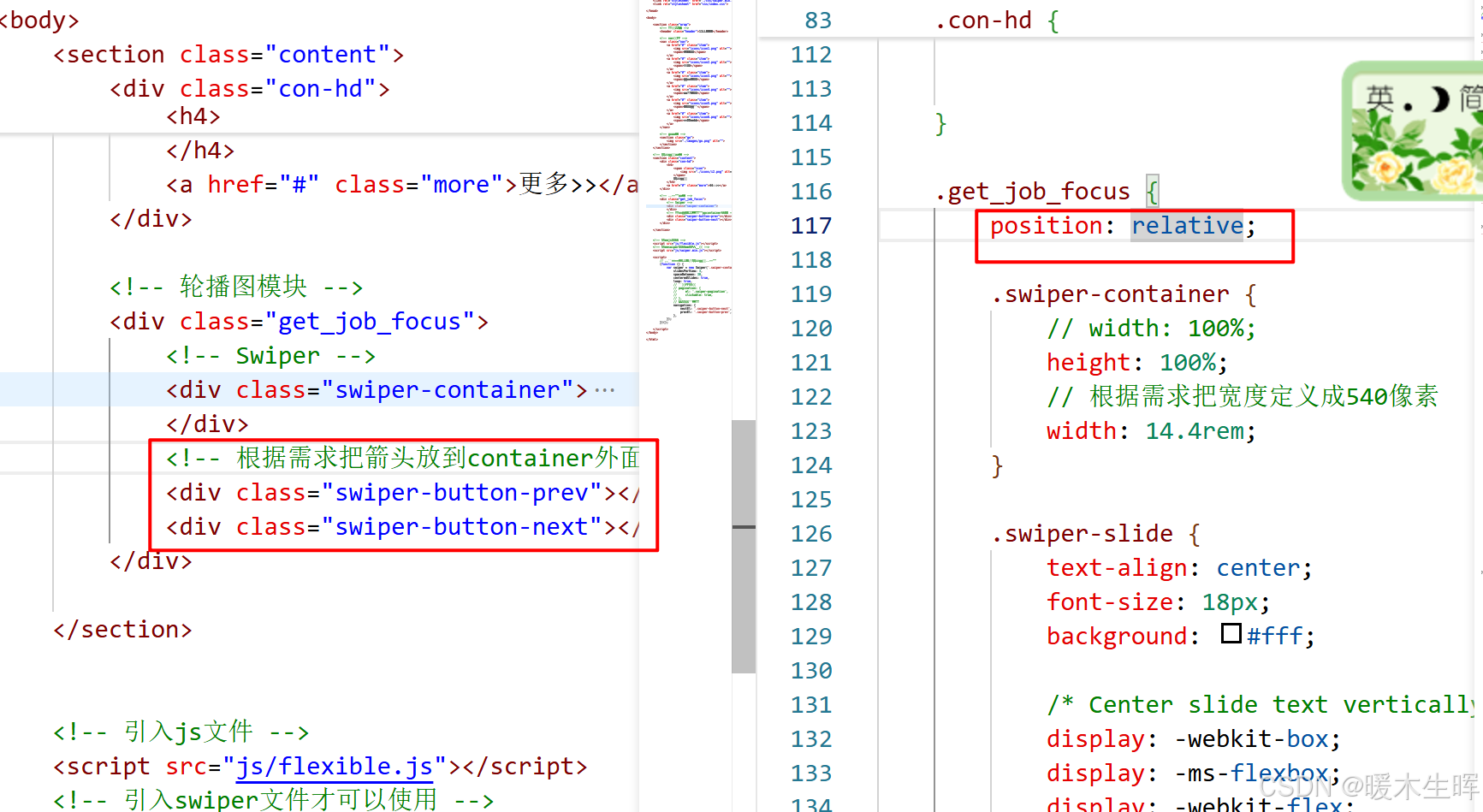Click the highlighted value relative
The image size is (1483, 812).
[x=1187, y=225]
